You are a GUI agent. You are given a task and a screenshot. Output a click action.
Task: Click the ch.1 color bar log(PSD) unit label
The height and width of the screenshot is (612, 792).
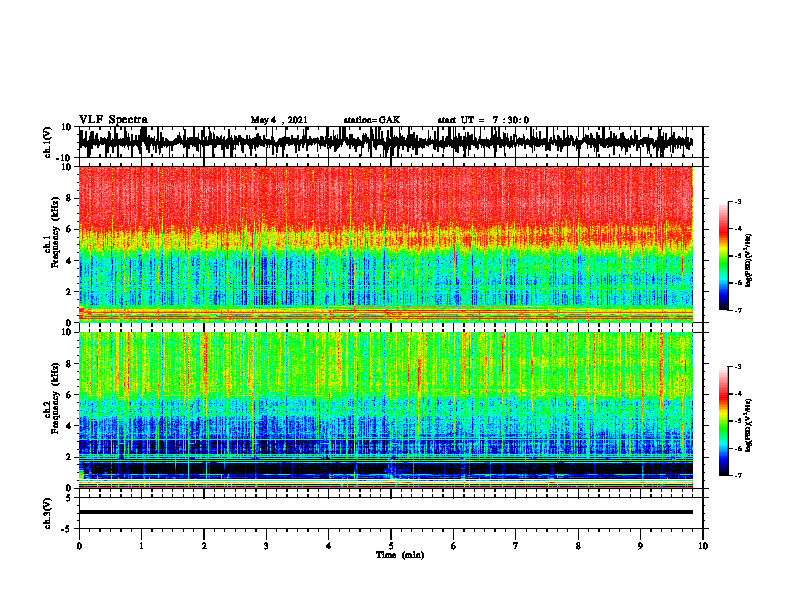[x=748, y=261]
